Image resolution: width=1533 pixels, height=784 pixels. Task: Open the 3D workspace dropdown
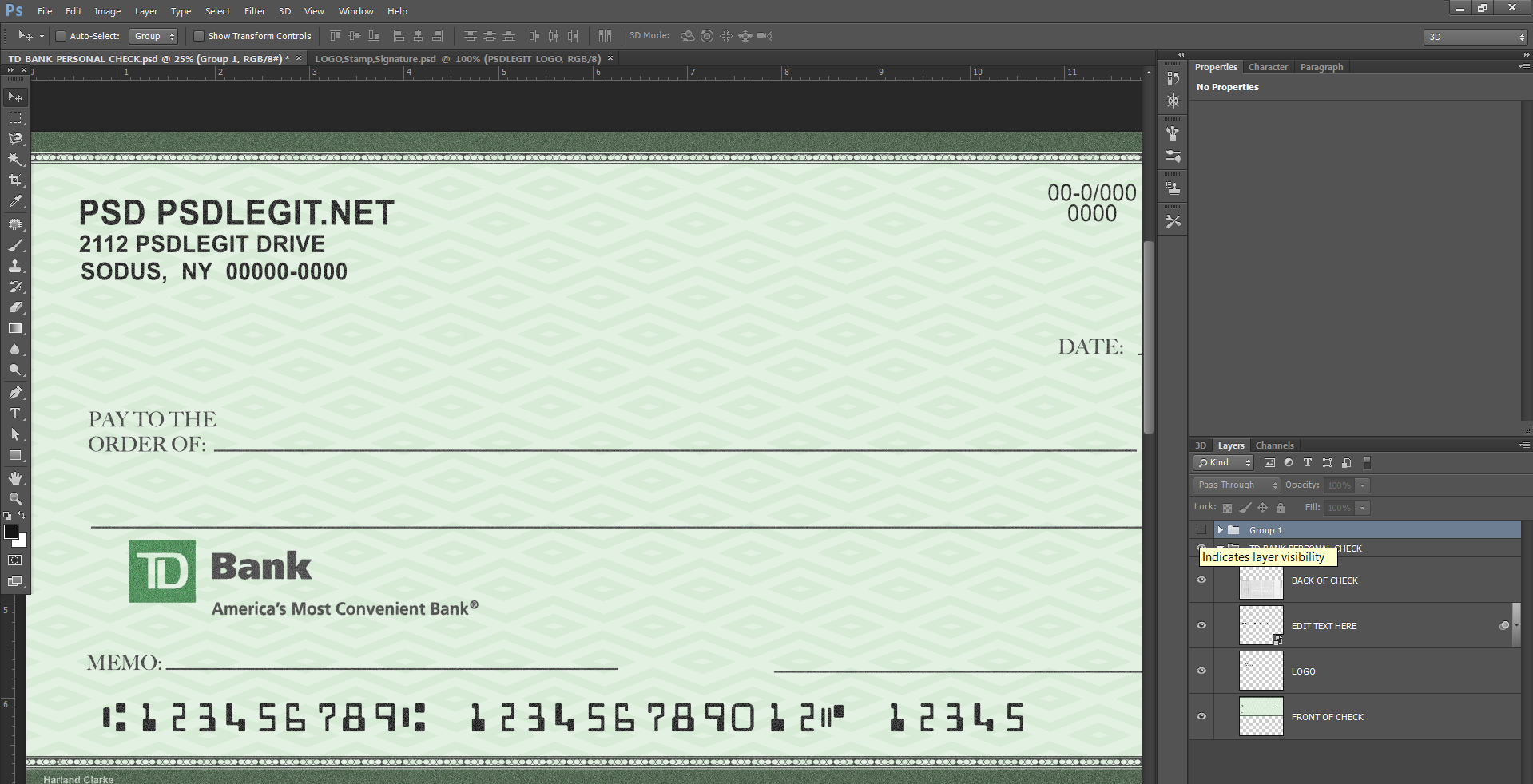click(1475, 37)
